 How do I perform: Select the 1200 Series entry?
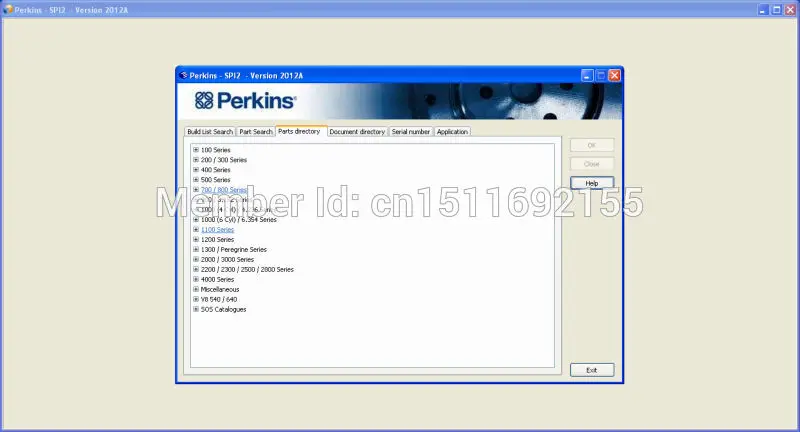tap(217, 239)
